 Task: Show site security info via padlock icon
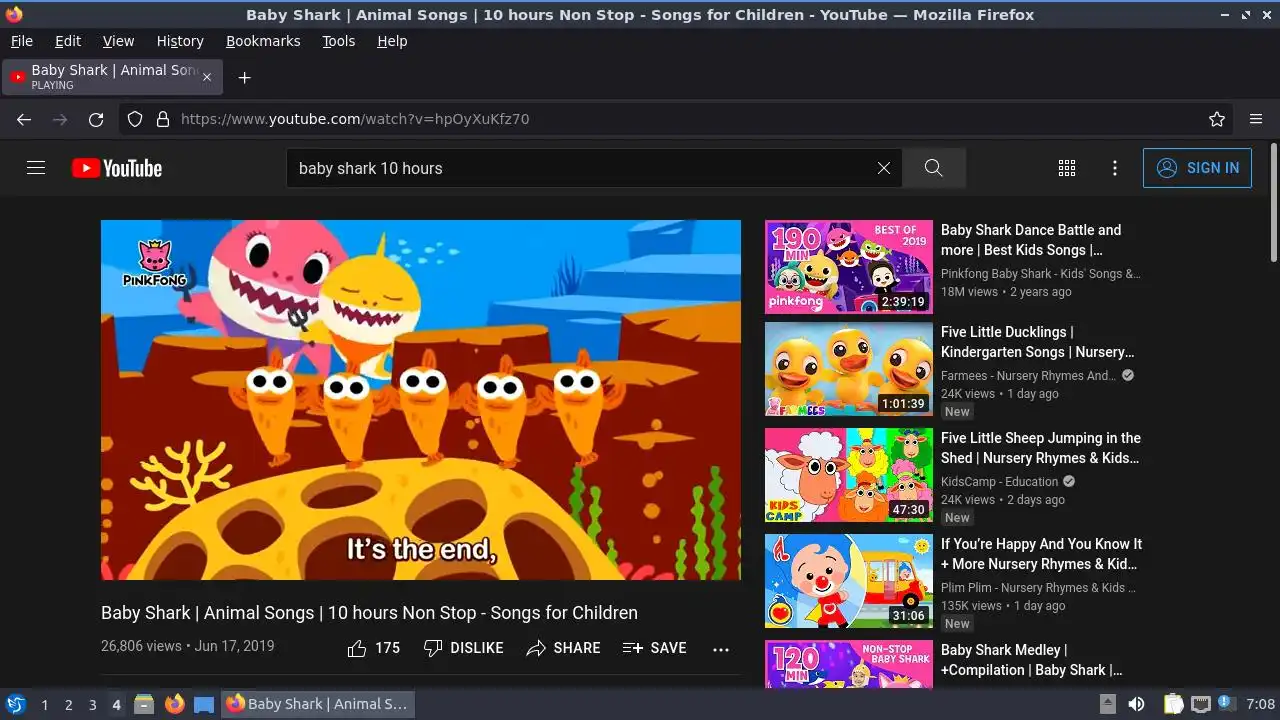[163, 119]
